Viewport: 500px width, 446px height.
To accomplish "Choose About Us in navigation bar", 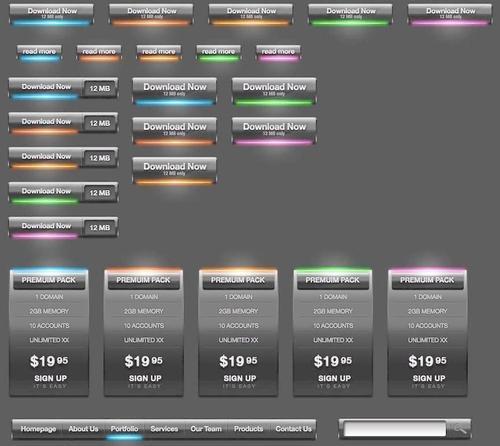I will pos(83,429).
